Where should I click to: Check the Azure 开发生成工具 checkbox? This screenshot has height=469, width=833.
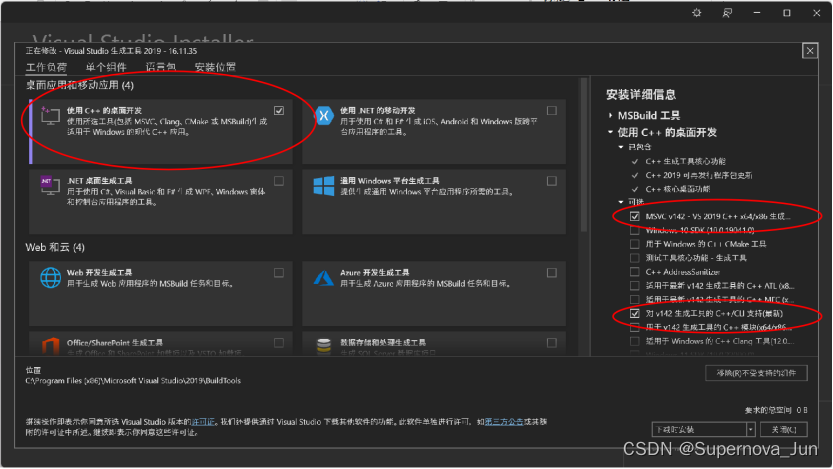(x=552, y=272)
